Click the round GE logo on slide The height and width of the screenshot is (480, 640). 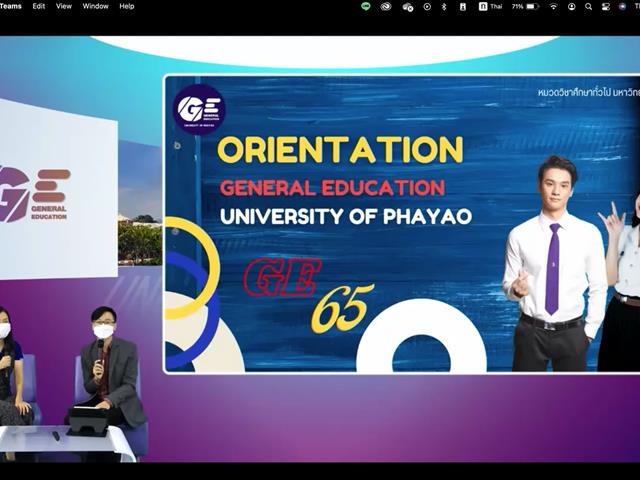(x=199, y=109)
